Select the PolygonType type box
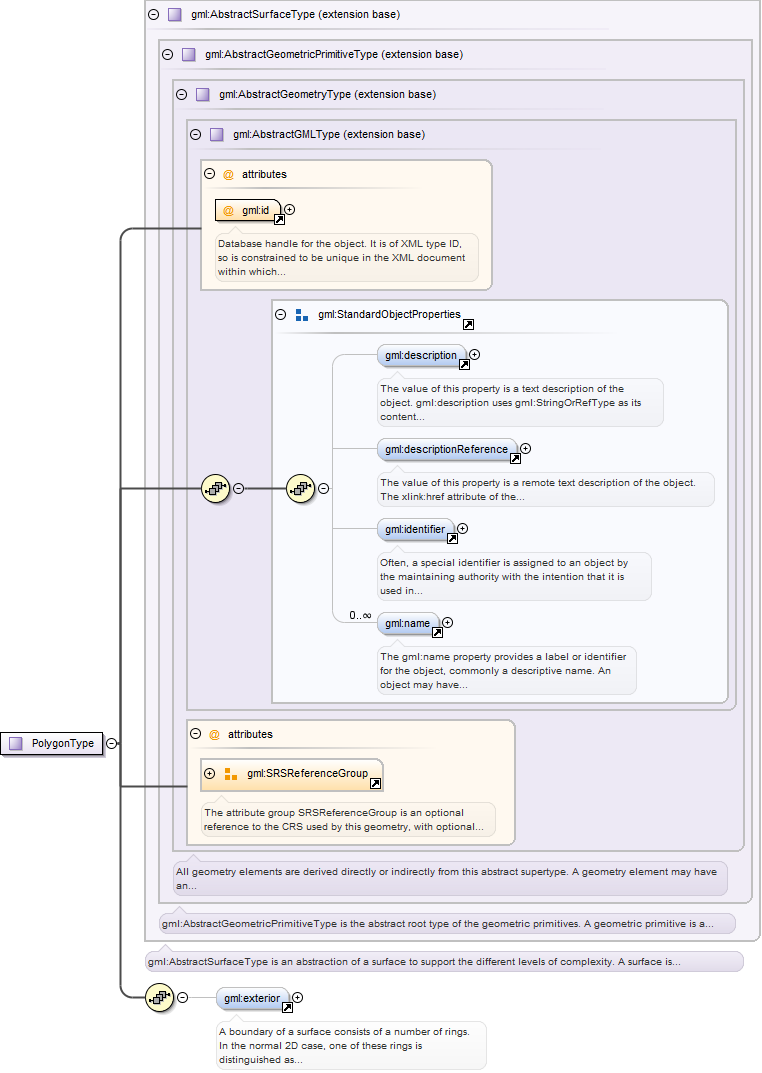762x1073 pixels. pos(53,743)
